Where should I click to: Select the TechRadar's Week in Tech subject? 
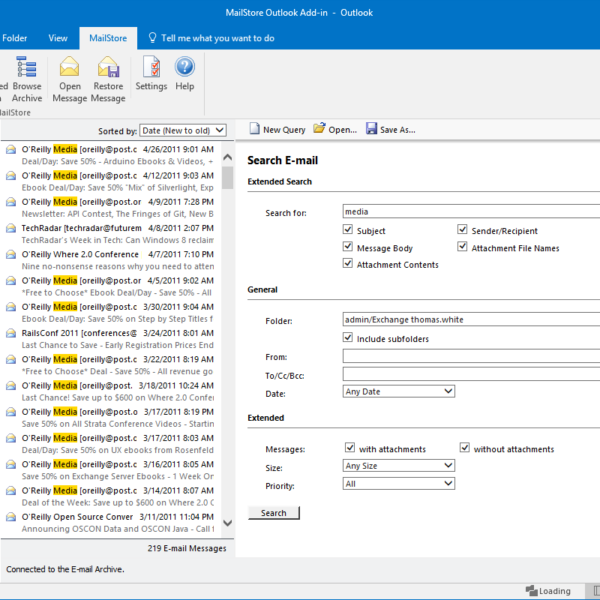pos(117,240)
